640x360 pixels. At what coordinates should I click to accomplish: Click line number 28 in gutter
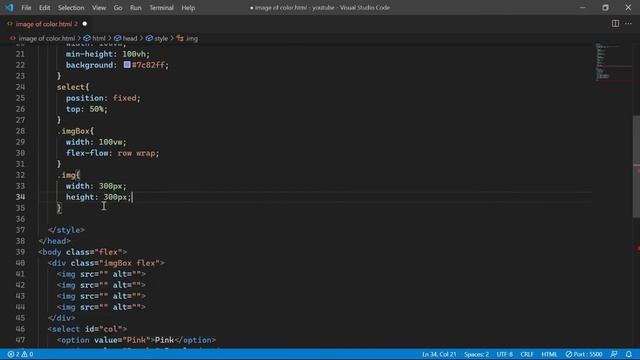coord(20,131)
